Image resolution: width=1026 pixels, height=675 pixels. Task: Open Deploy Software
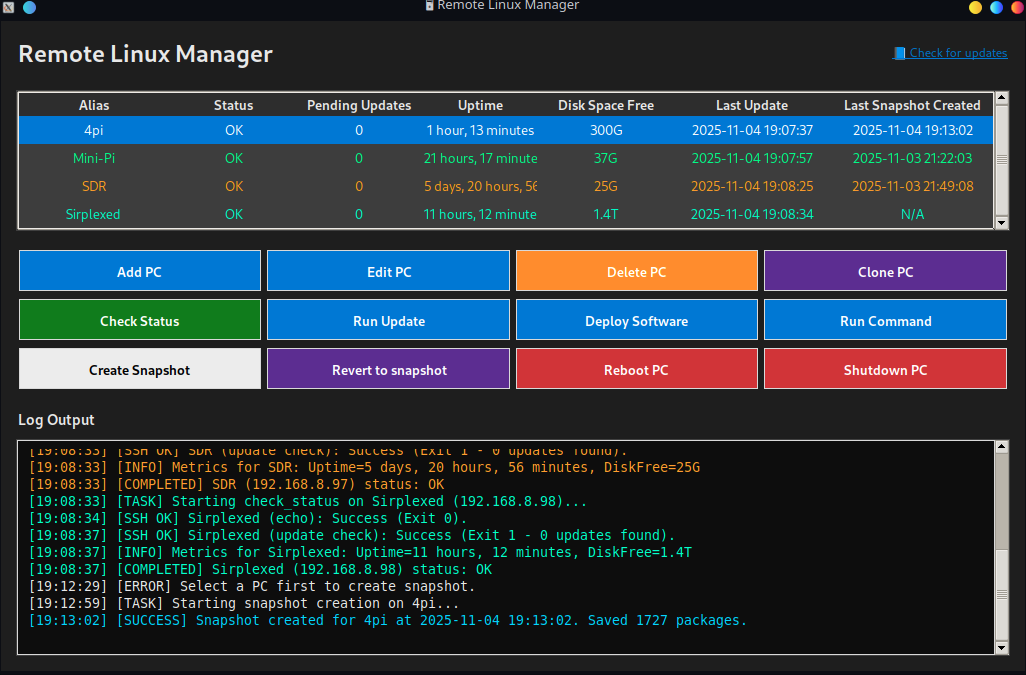coord(636,321)
